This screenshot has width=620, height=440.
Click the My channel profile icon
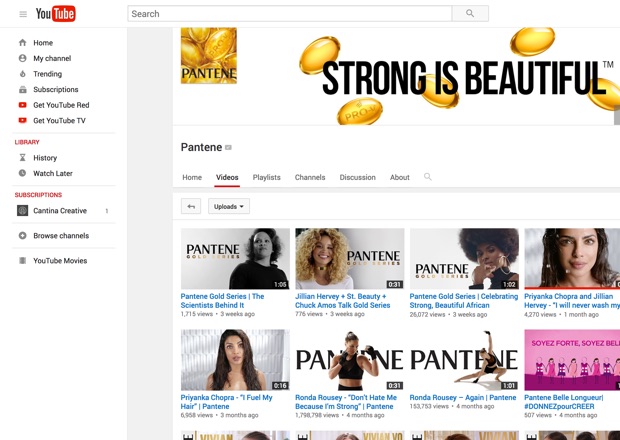23,58
